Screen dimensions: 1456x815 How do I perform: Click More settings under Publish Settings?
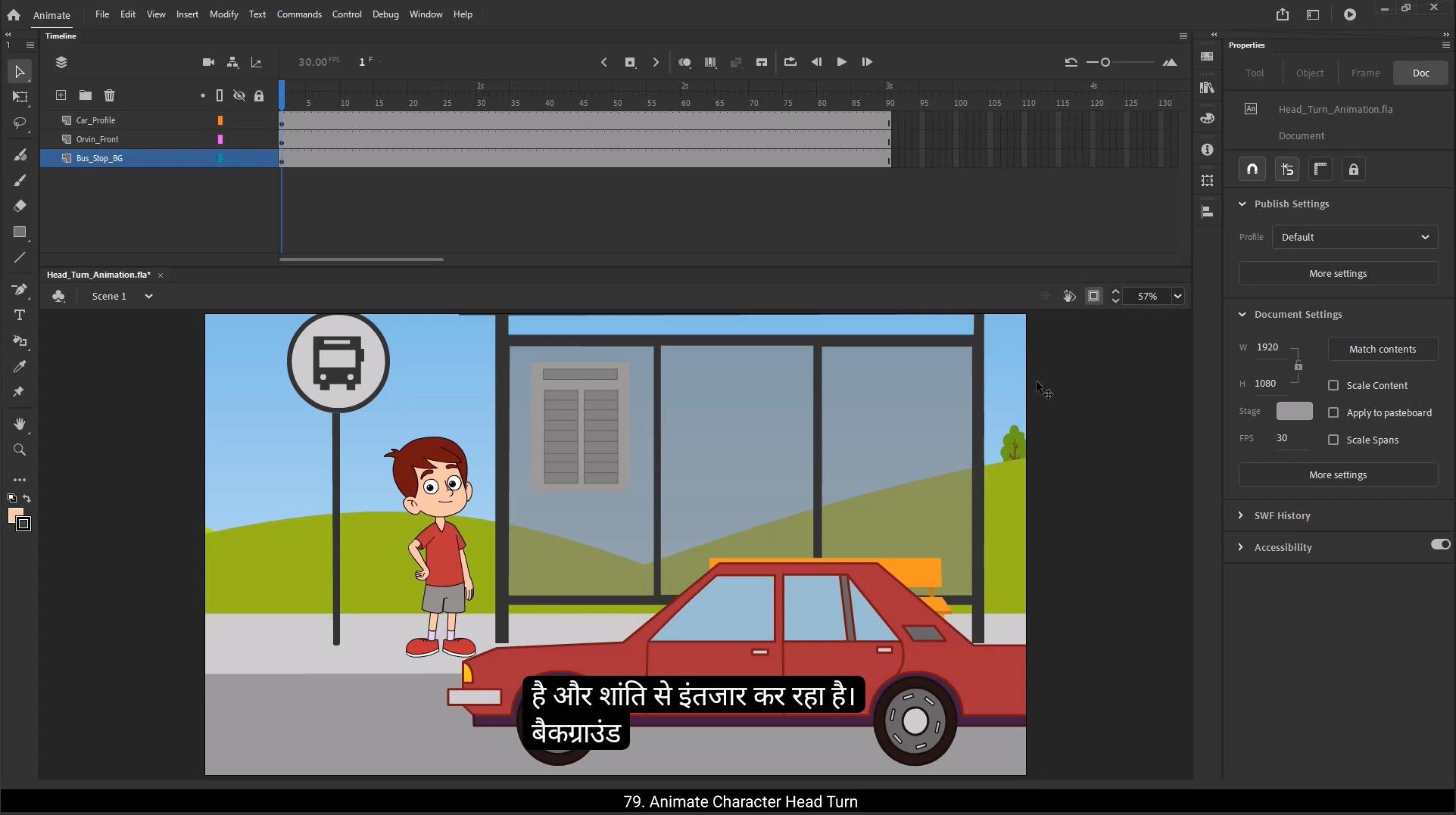1338,274
